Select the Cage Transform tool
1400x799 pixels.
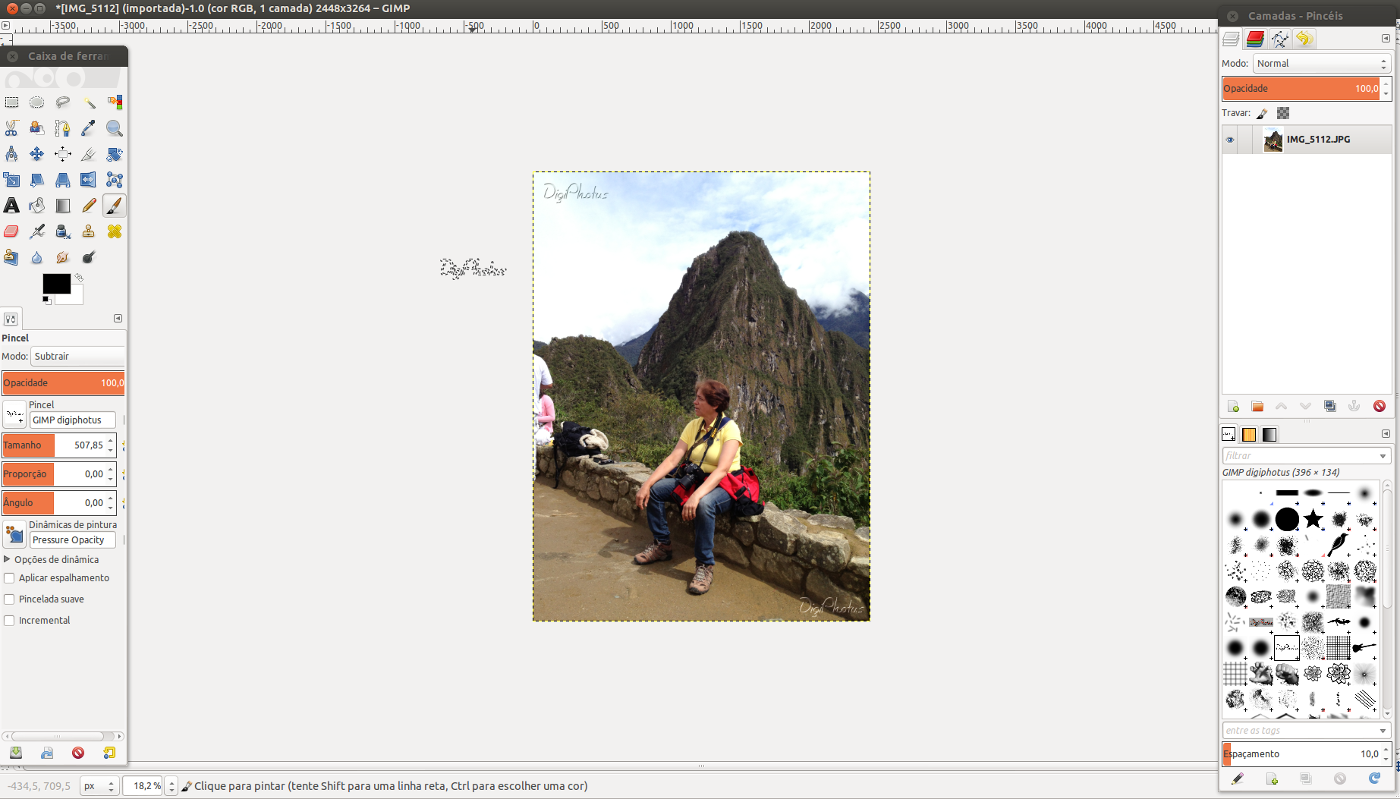115,180
